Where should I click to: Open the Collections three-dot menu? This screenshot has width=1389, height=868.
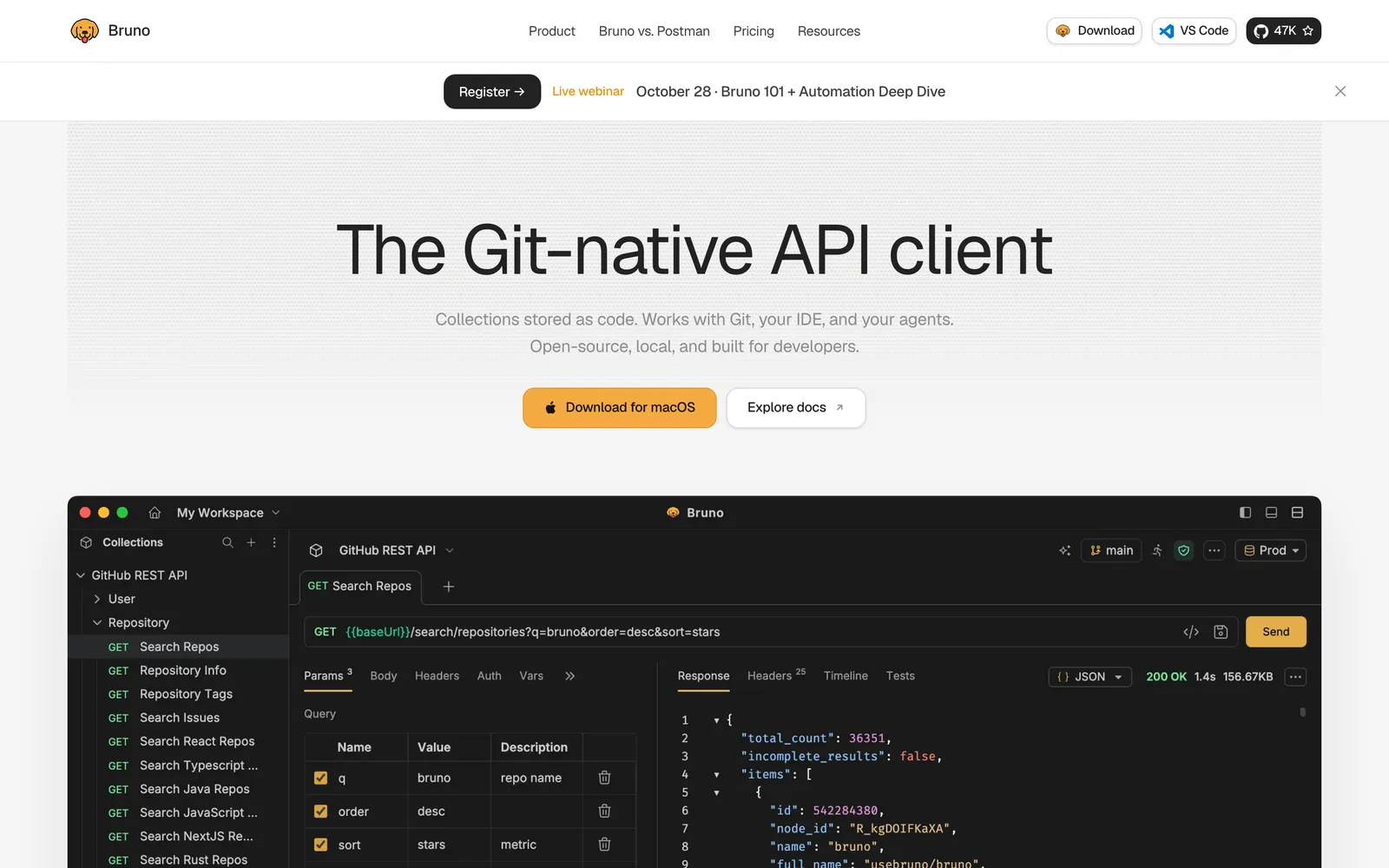tap(274, 542)
